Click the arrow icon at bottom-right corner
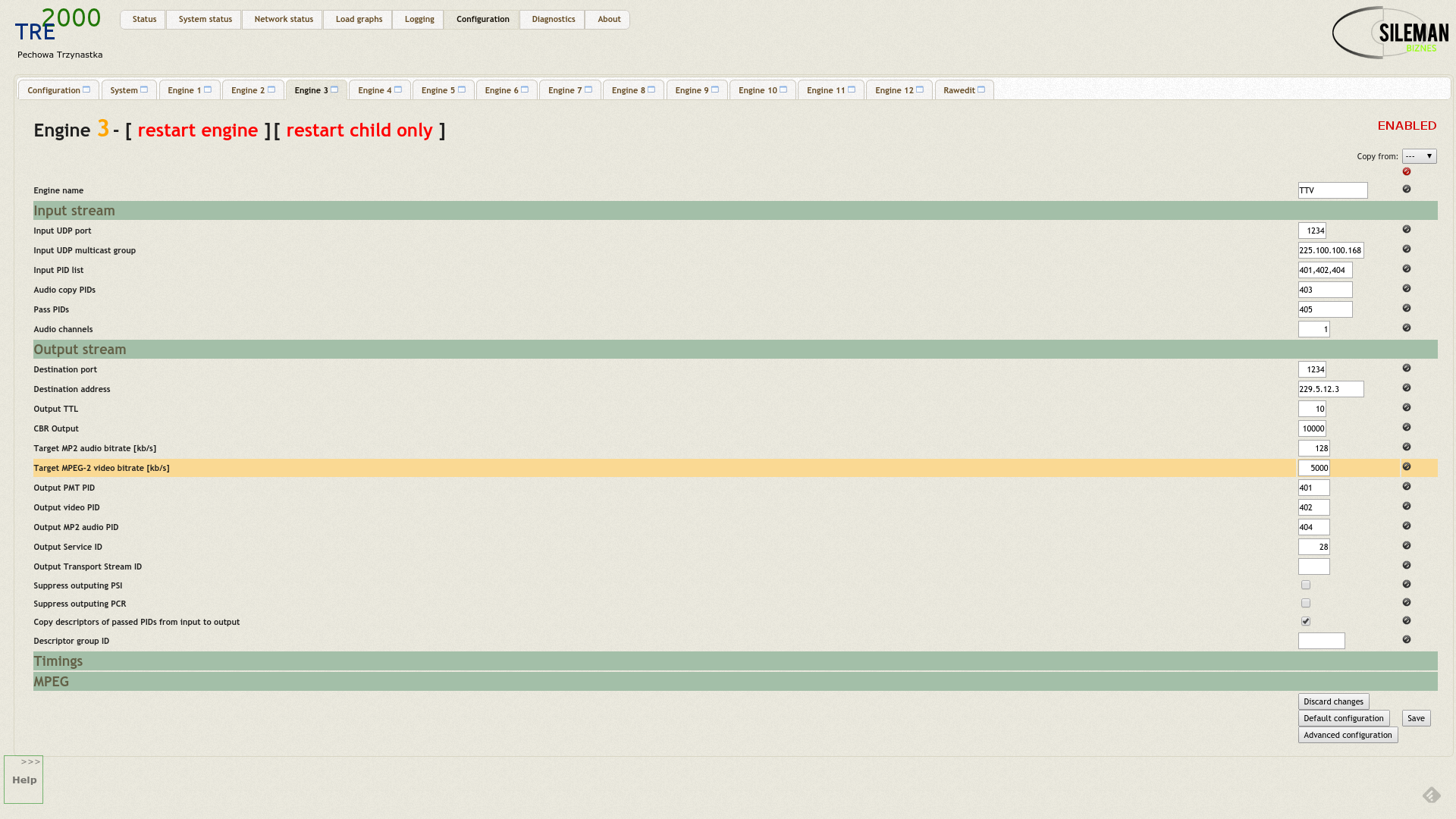This screenshot has height=819, width=1456. [x=1431, y=795]
